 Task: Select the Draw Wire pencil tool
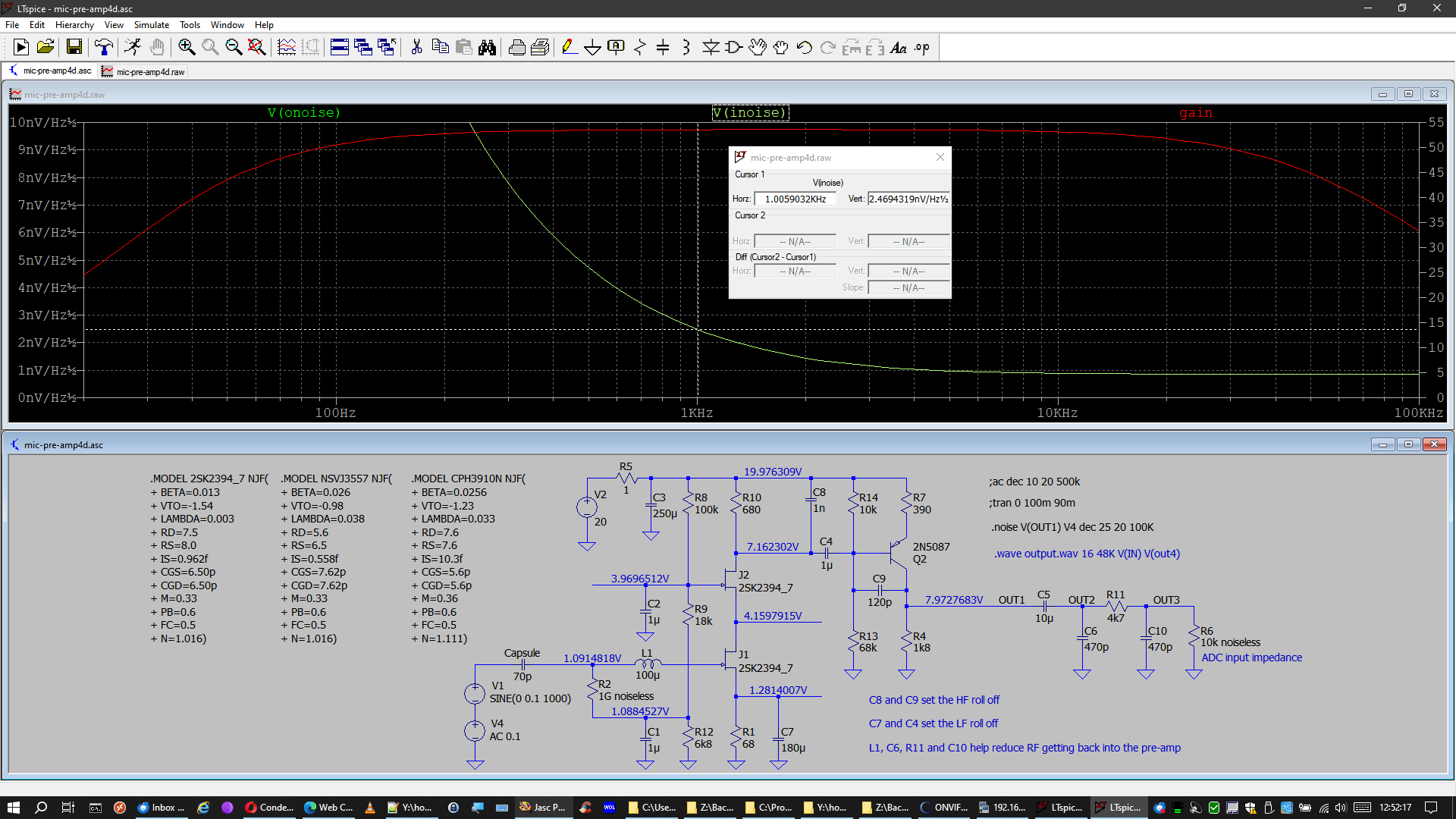570,48
